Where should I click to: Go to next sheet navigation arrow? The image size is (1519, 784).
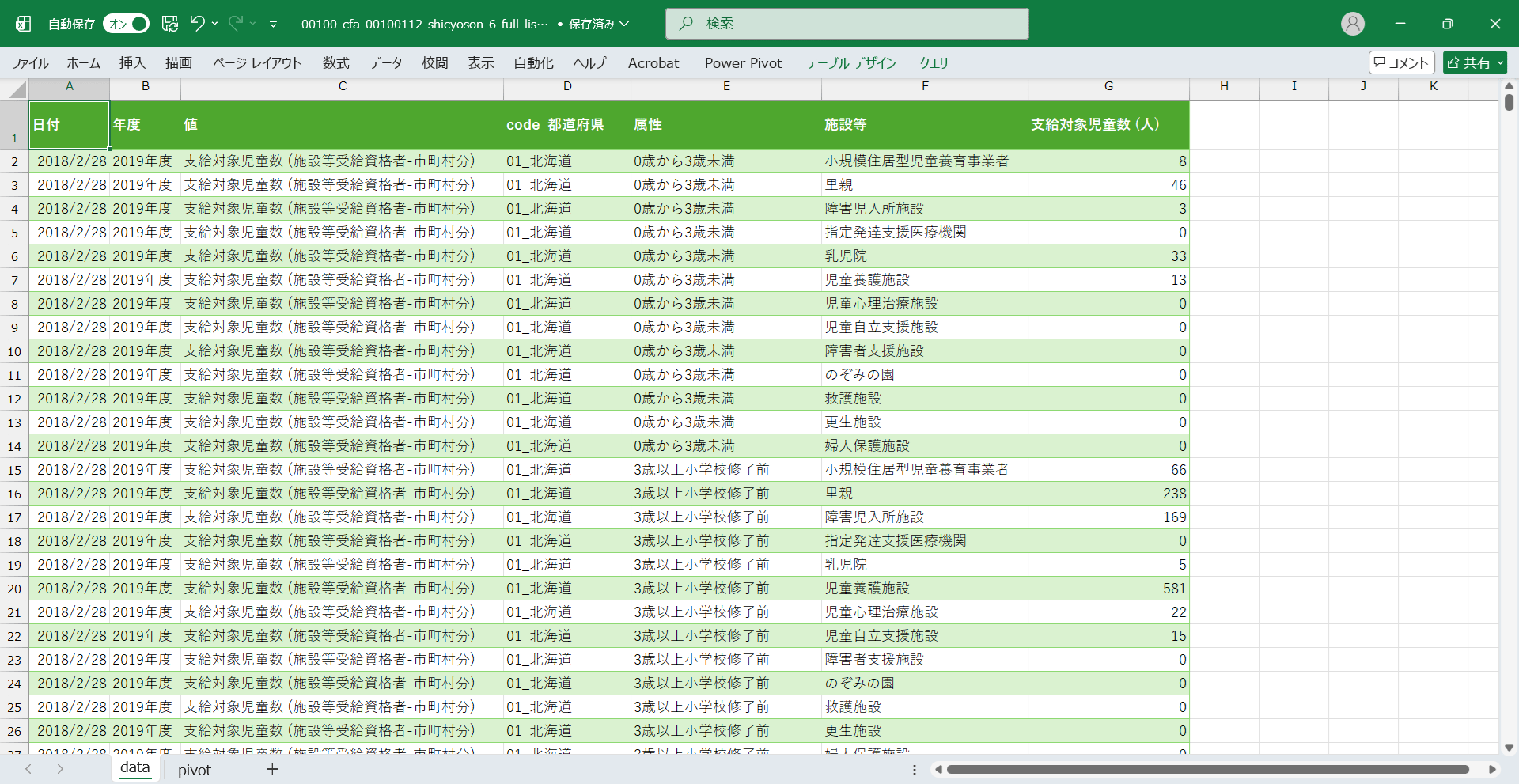(60, 769)
